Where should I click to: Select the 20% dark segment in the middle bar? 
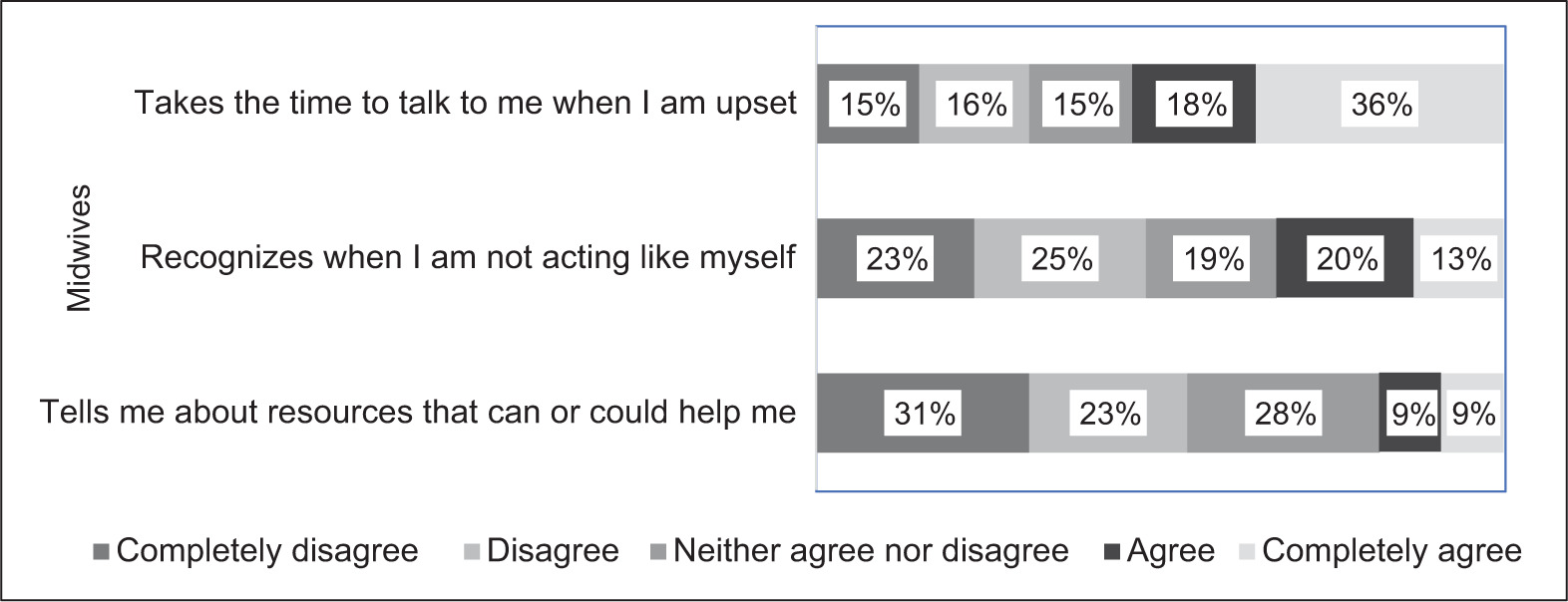click(1345, 258)
